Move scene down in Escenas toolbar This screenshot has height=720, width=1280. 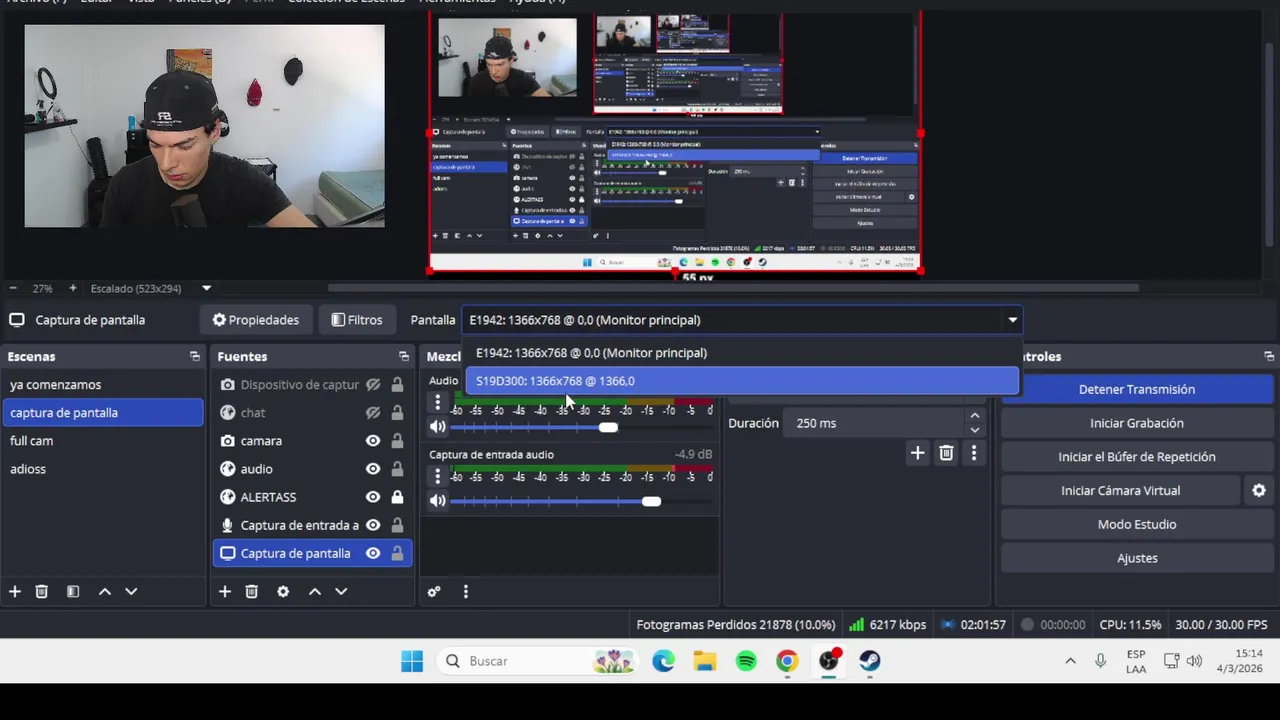point(131,591)
